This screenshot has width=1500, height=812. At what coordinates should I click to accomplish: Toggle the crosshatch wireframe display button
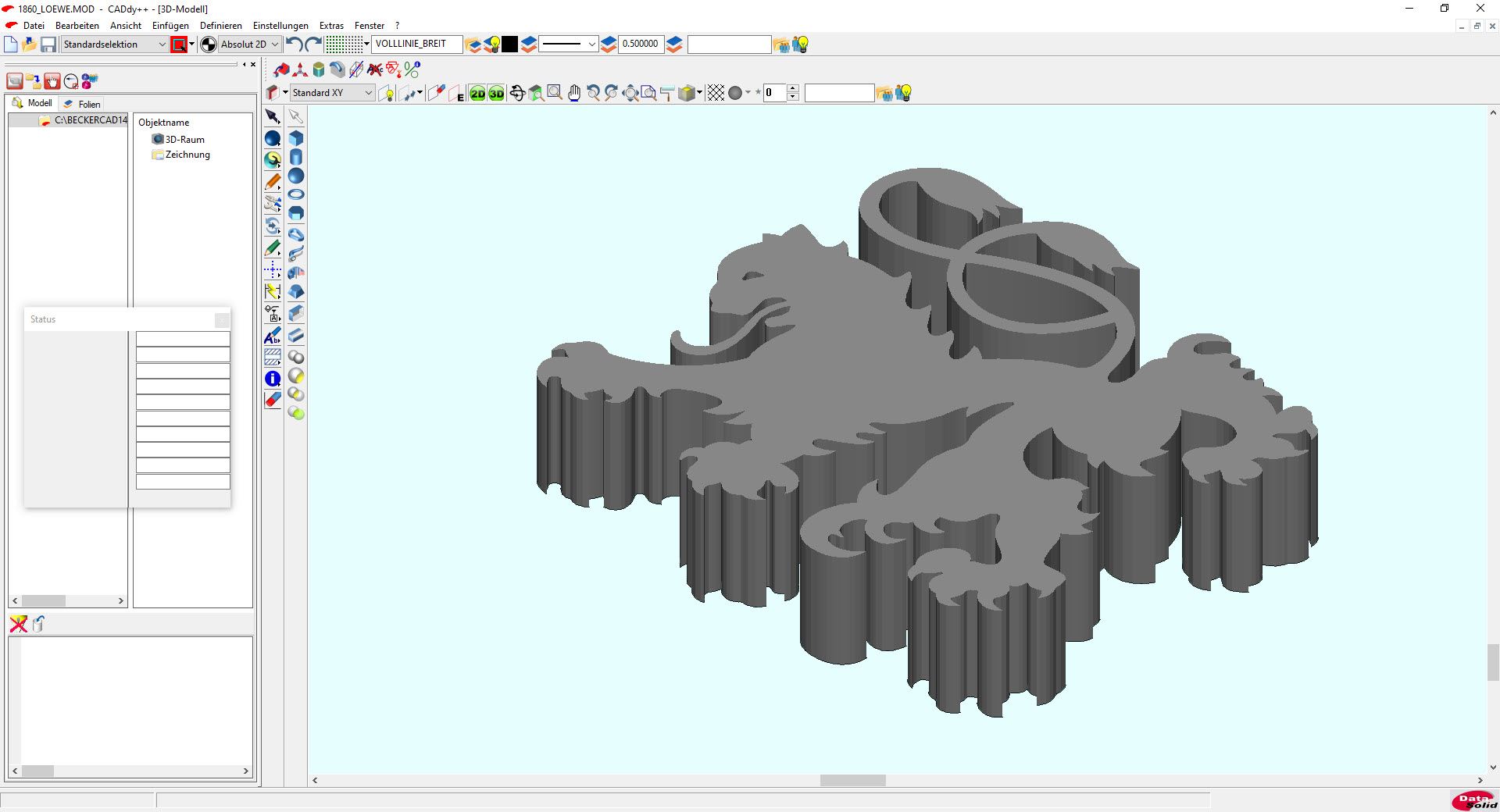pyautogui.click(x=716, y=93)
